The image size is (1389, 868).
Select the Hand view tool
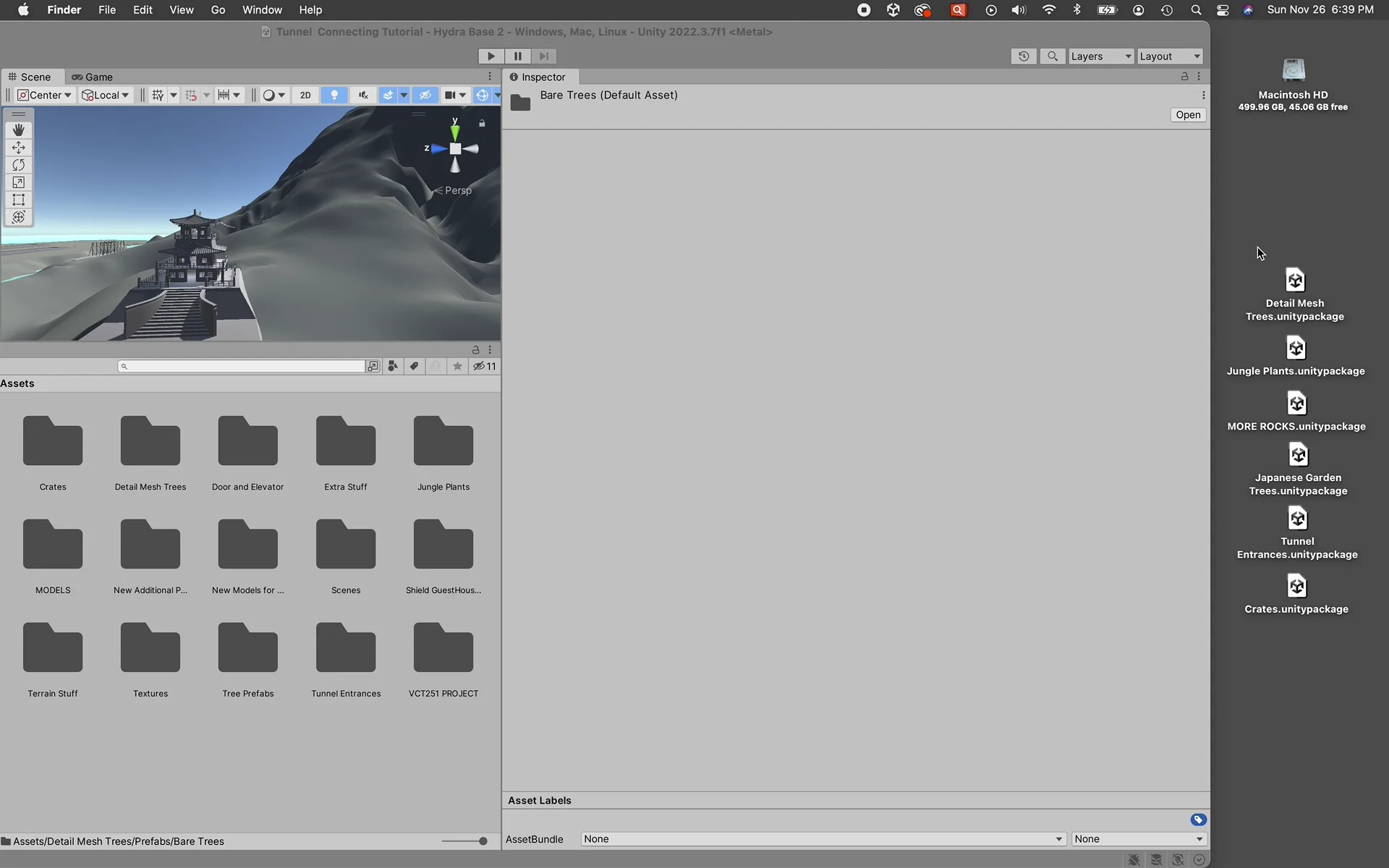[19, 130]
